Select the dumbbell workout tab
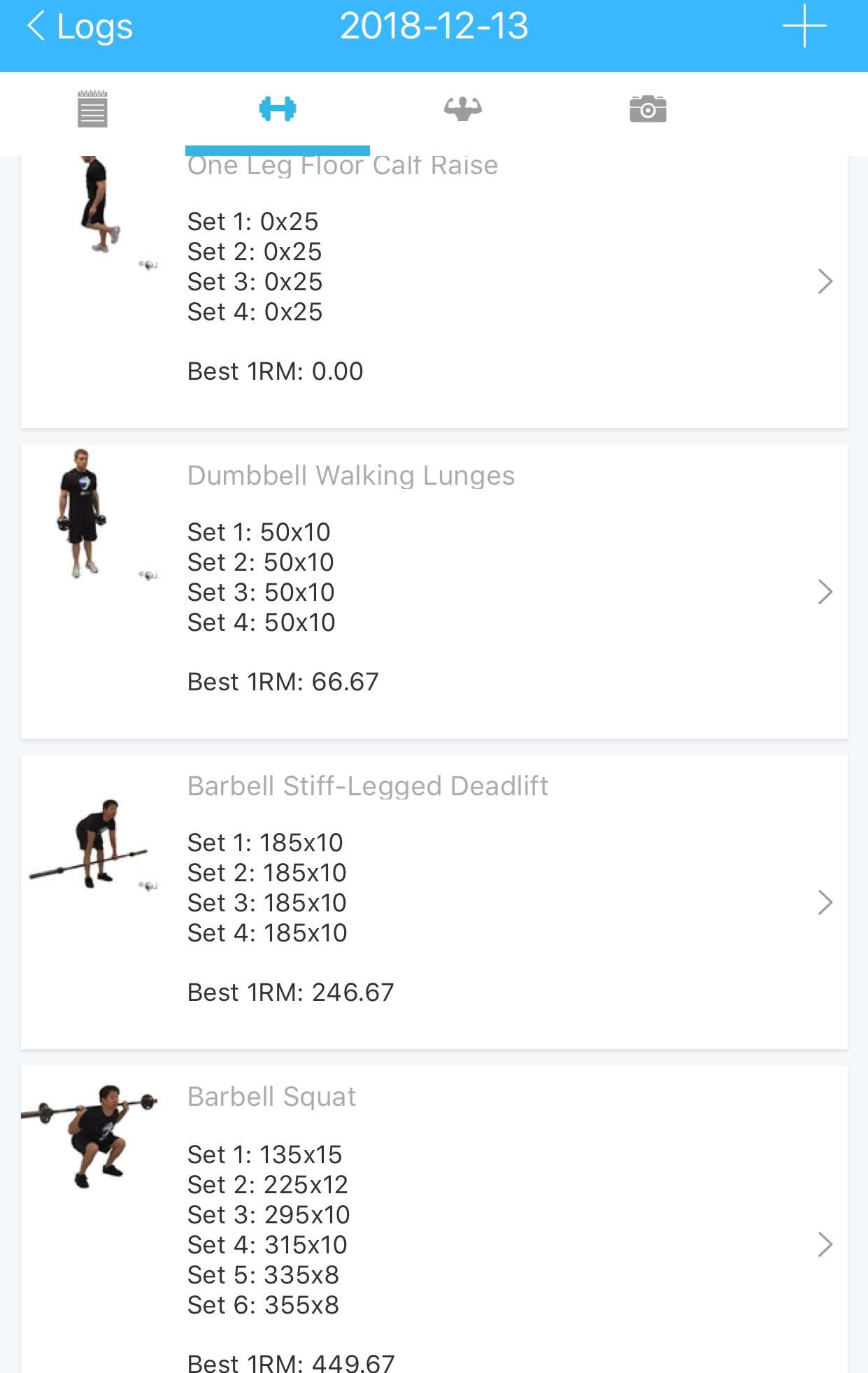This screenshot has width=868, height=1373. coord(278,109)
